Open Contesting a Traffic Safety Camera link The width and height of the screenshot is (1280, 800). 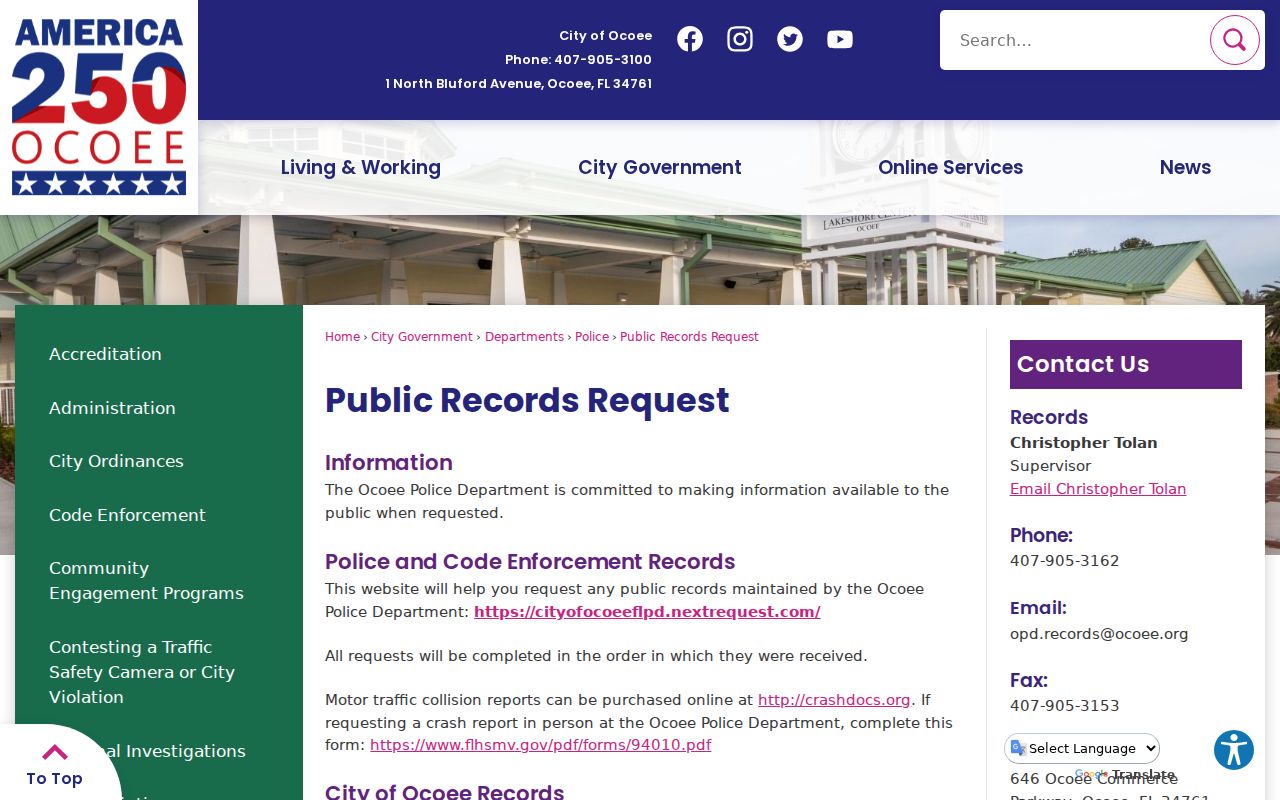[142, 672]
